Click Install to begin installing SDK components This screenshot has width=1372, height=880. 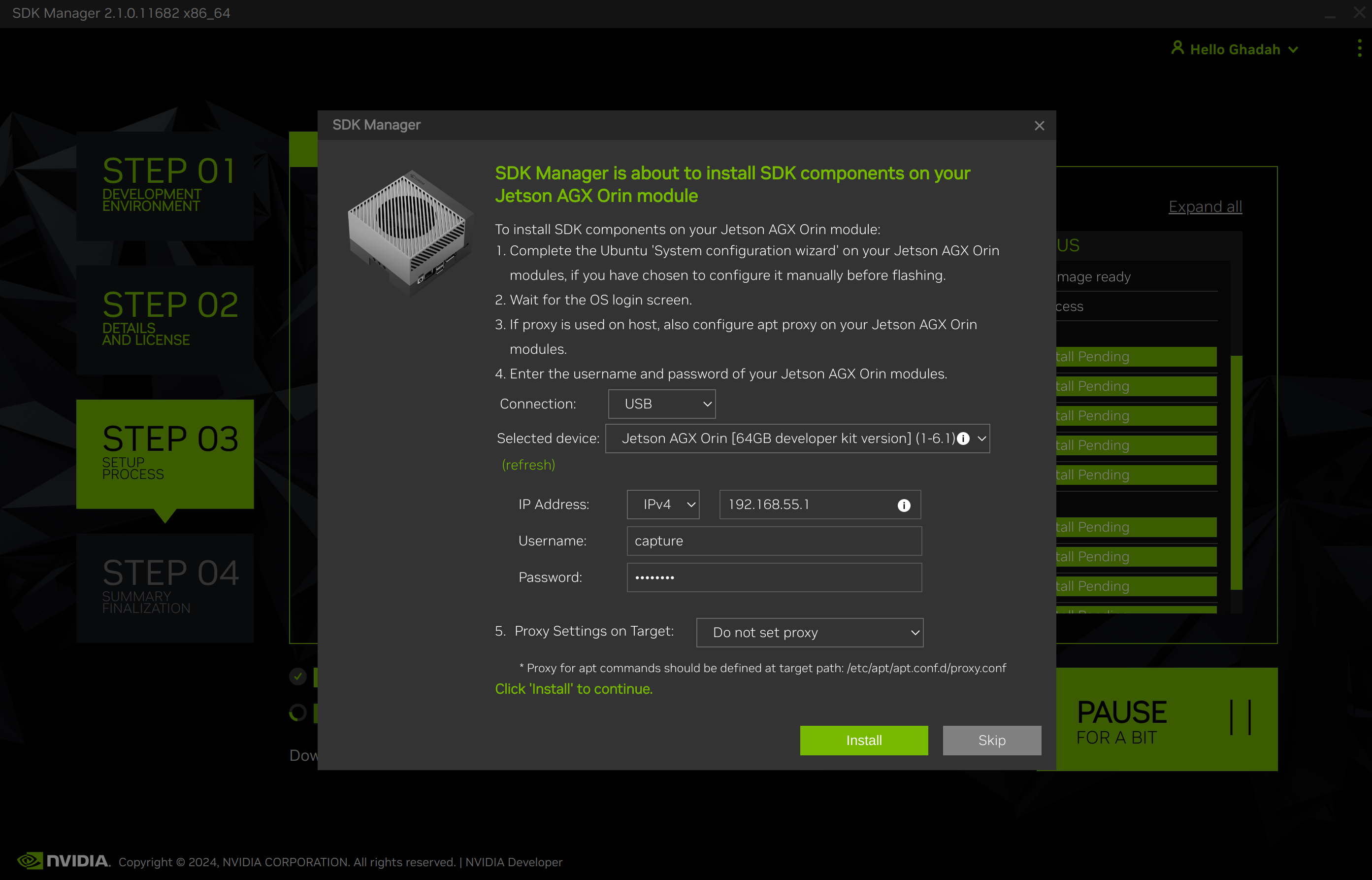pos(864,740)
